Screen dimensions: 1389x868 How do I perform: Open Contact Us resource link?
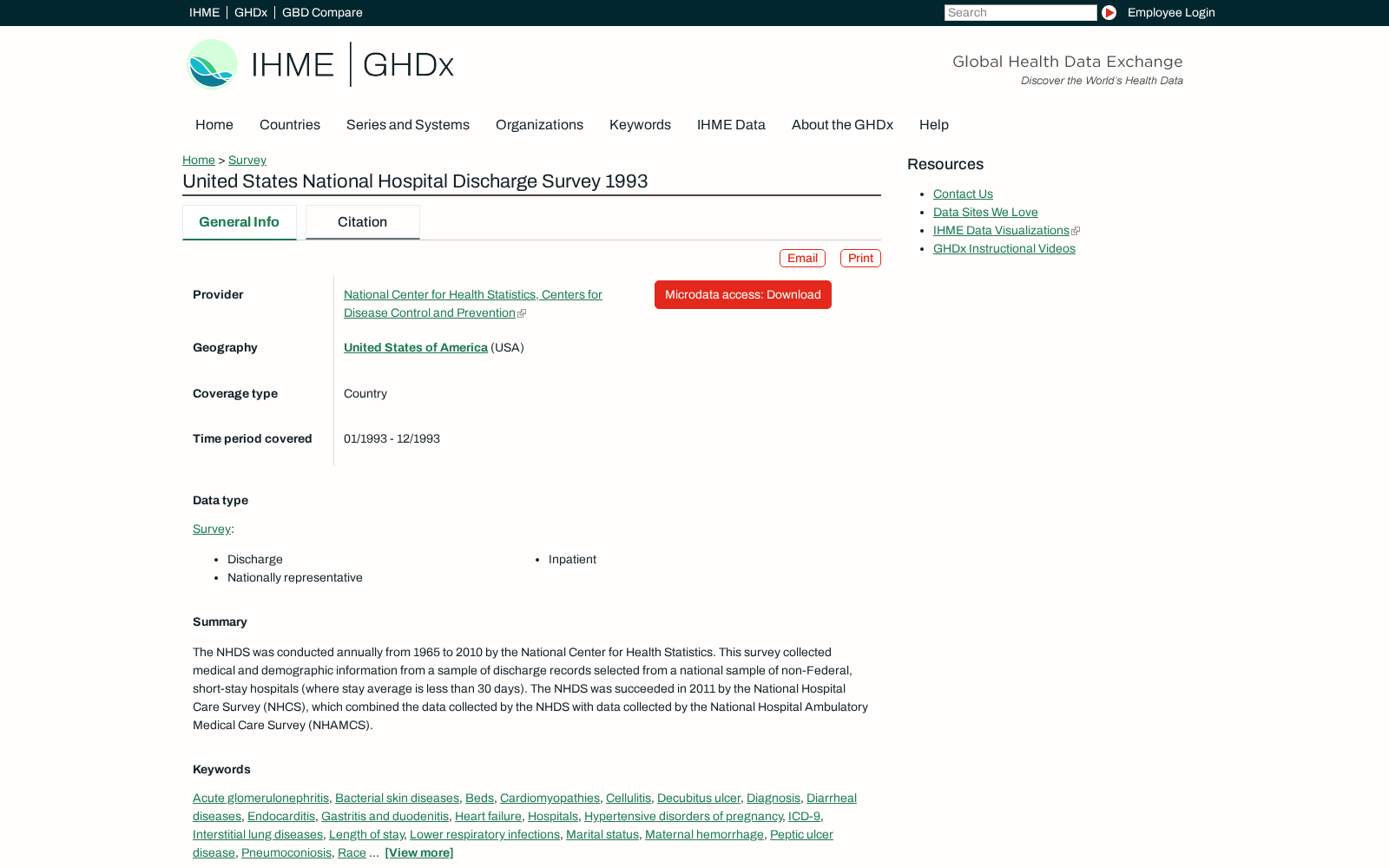click(963, 194)
